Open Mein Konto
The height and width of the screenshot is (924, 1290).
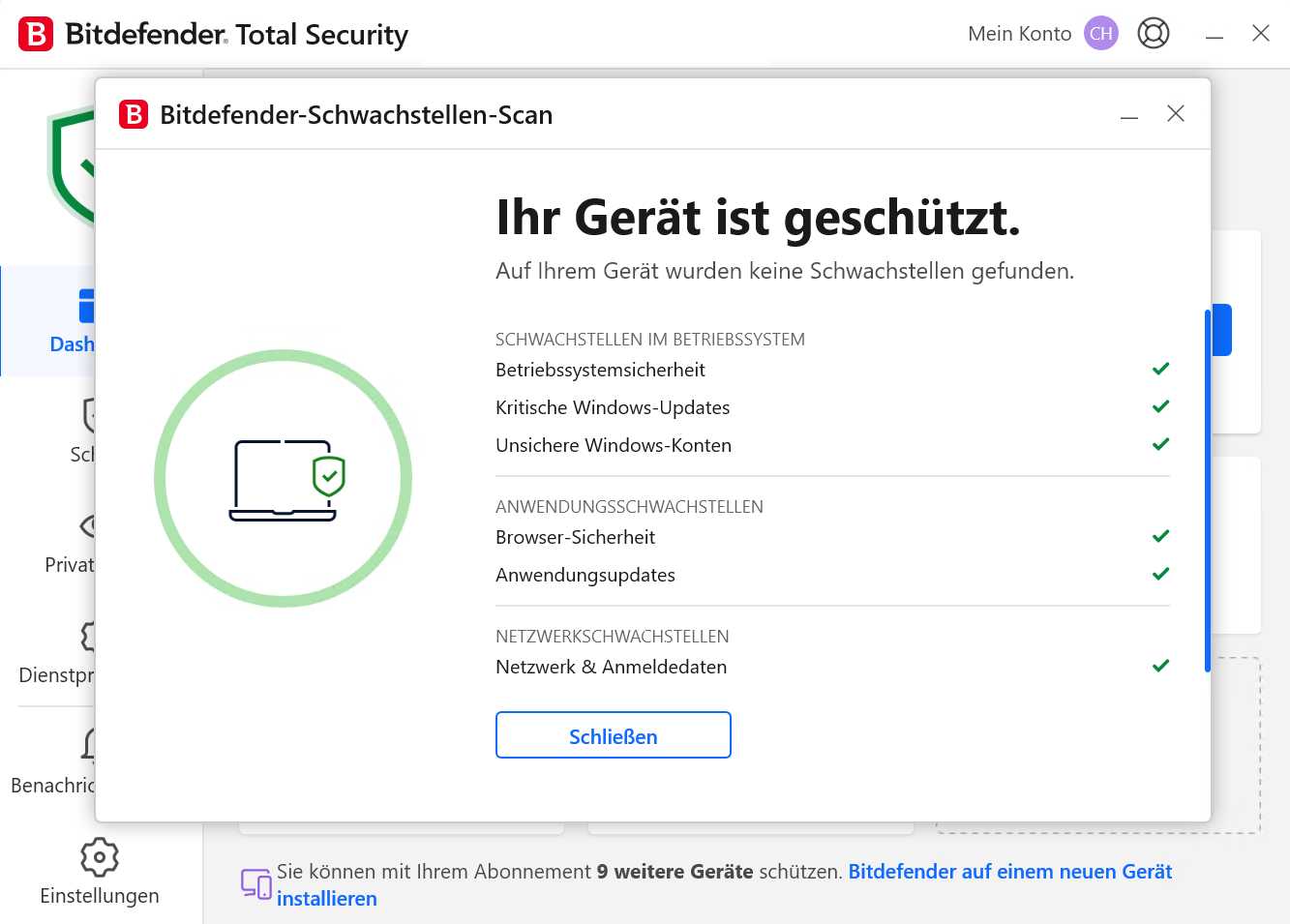click(1018, 33)
